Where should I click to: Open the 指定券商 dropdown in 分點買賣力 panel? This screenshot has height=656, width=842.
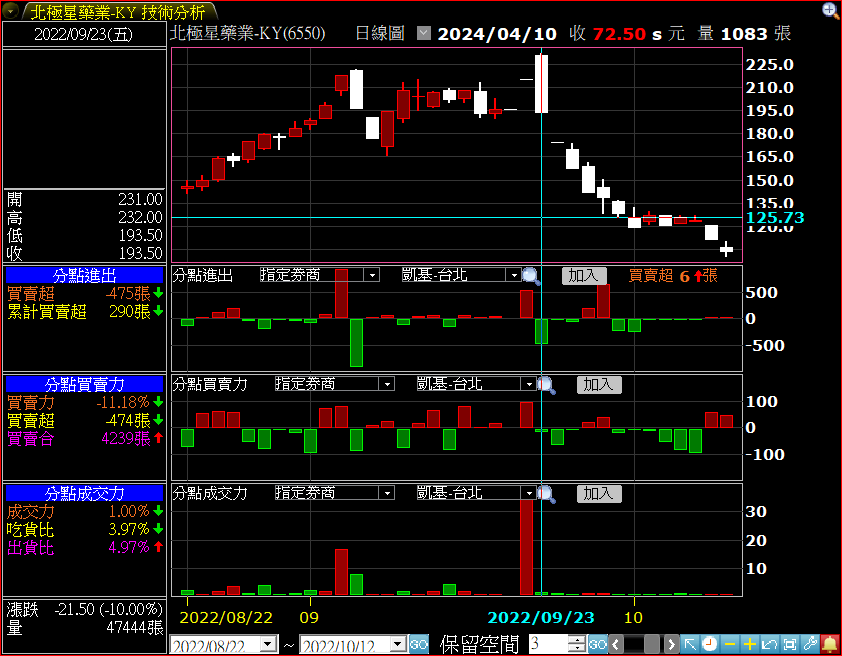coord(386,384)
